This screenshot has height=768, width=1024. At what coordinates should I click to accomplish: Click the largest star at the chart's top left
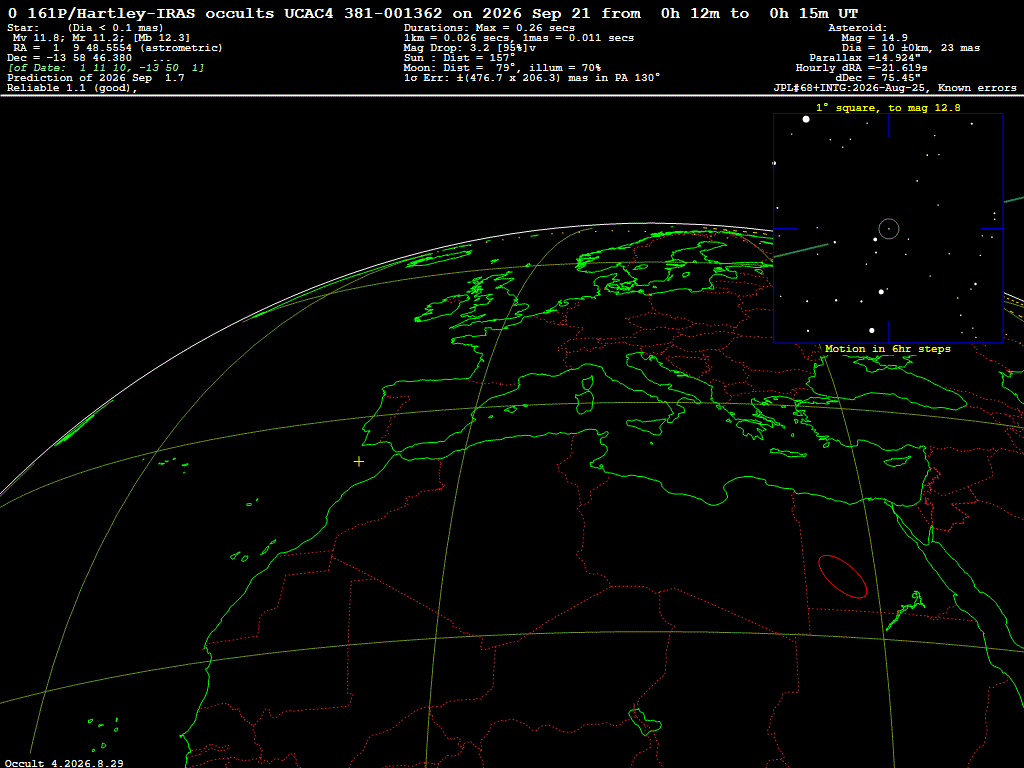[806, 119]
